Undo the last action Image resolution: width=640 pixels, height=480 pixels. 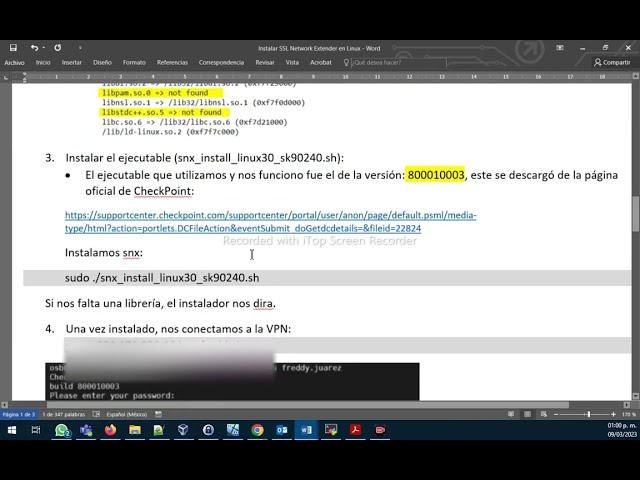coord(34,48)
